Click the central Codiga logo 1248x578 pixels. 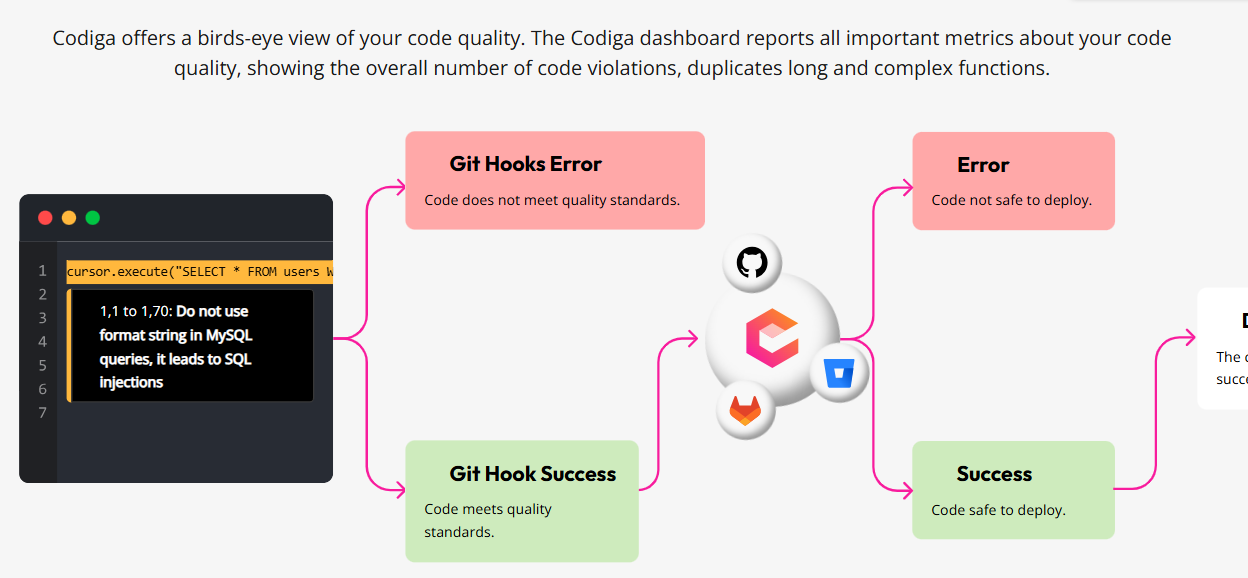pos(772,339)
